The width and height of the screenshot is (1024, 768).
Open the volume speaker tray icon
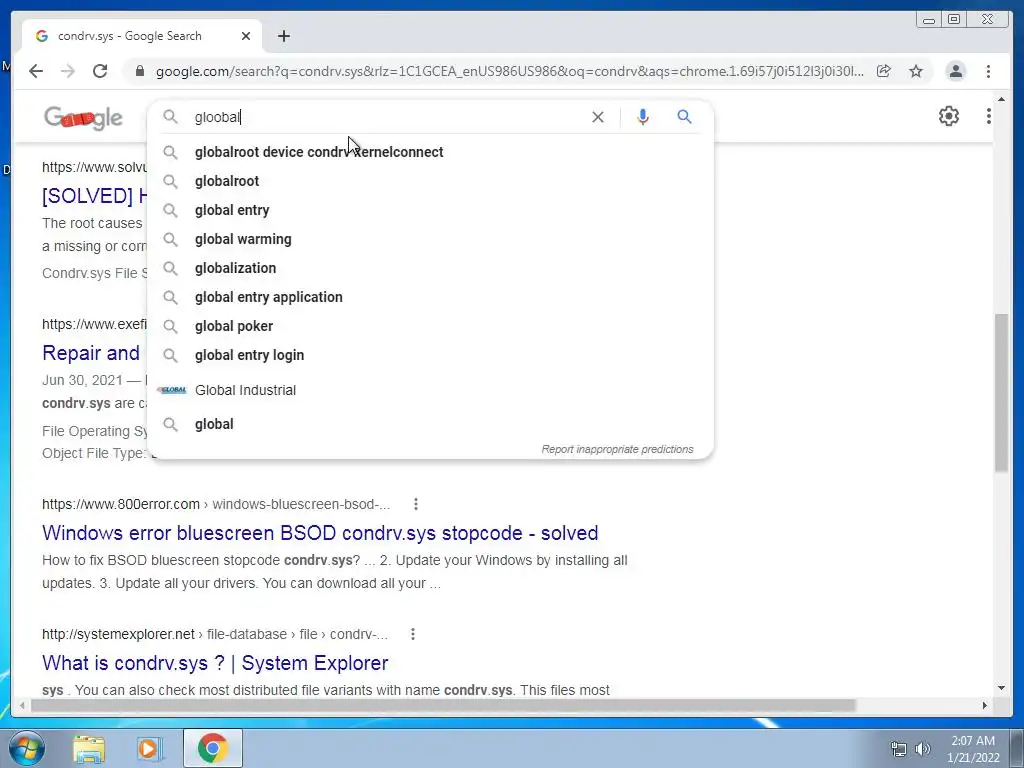click(923, 749)
